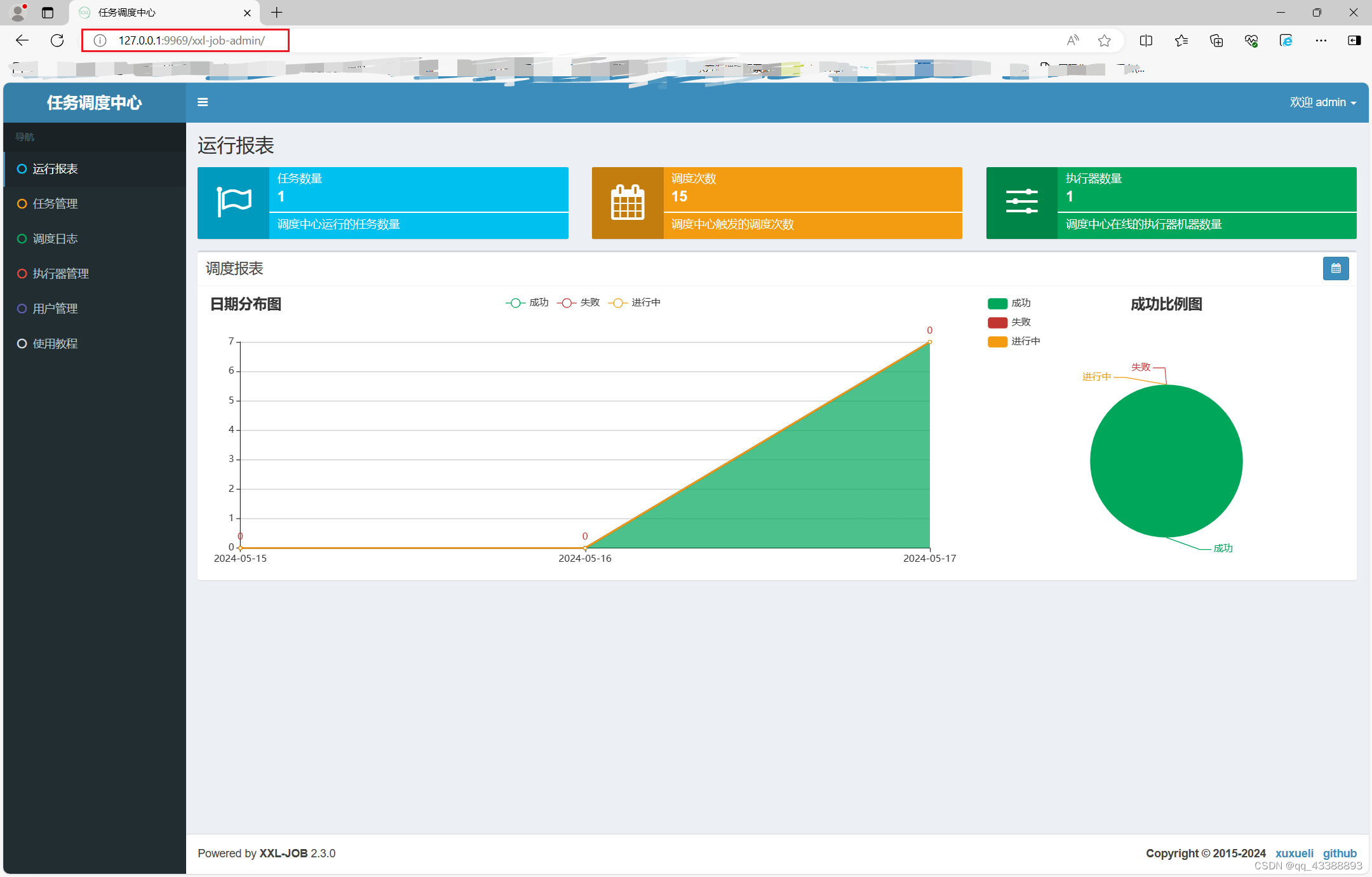Image resolution: width=1372 pixels, height=877 pixels.
Task: Click the 日期分布图 title
Action: tap(246, 304)
